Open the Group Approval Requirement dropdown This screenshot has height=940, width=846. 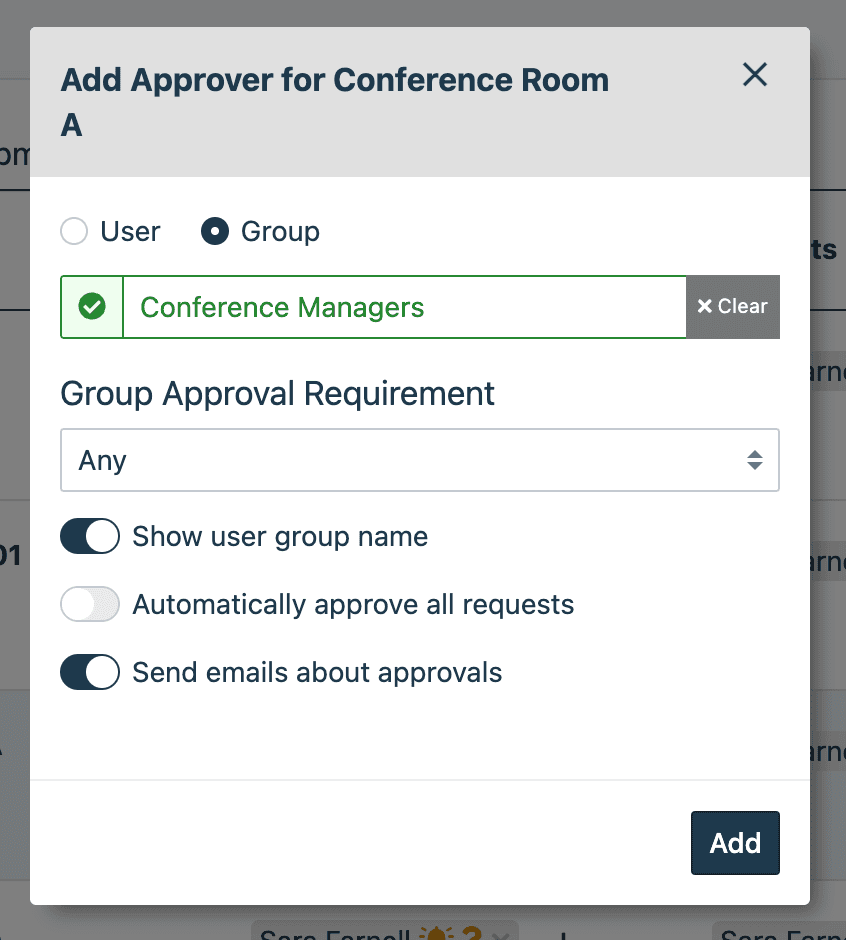[419, 461]
